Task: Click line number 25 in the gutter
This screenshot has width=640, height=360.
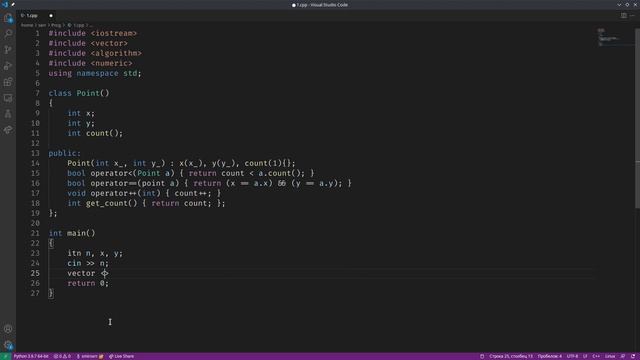Action: pyautogui.click(x=36, y=273)
